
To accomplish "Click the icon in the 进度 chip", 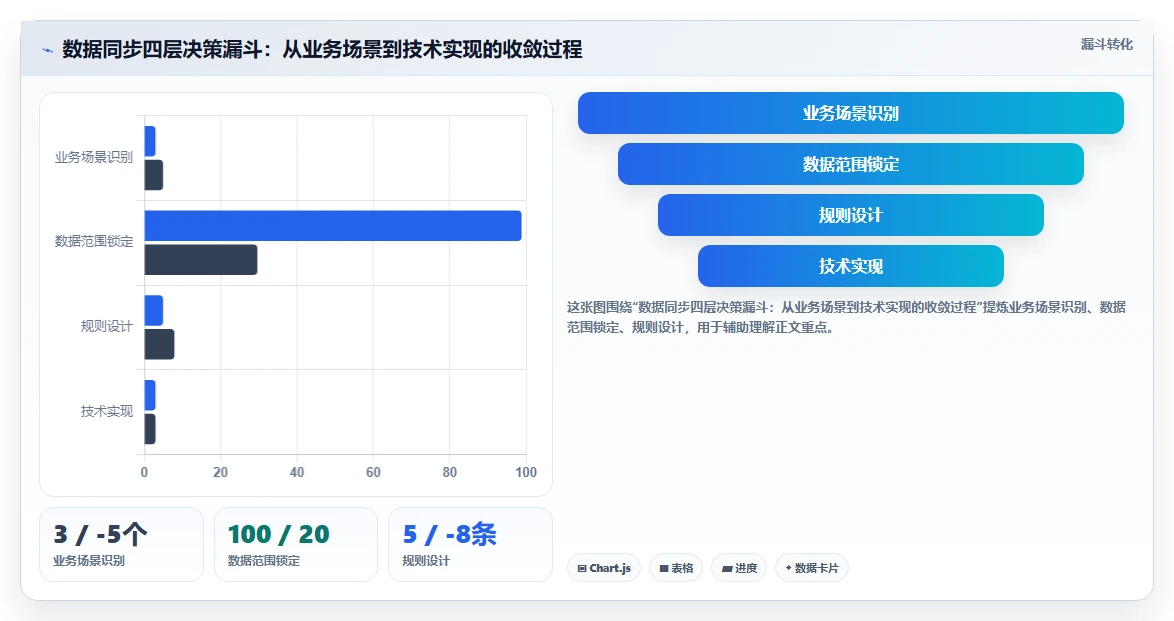I will point(726,569).
